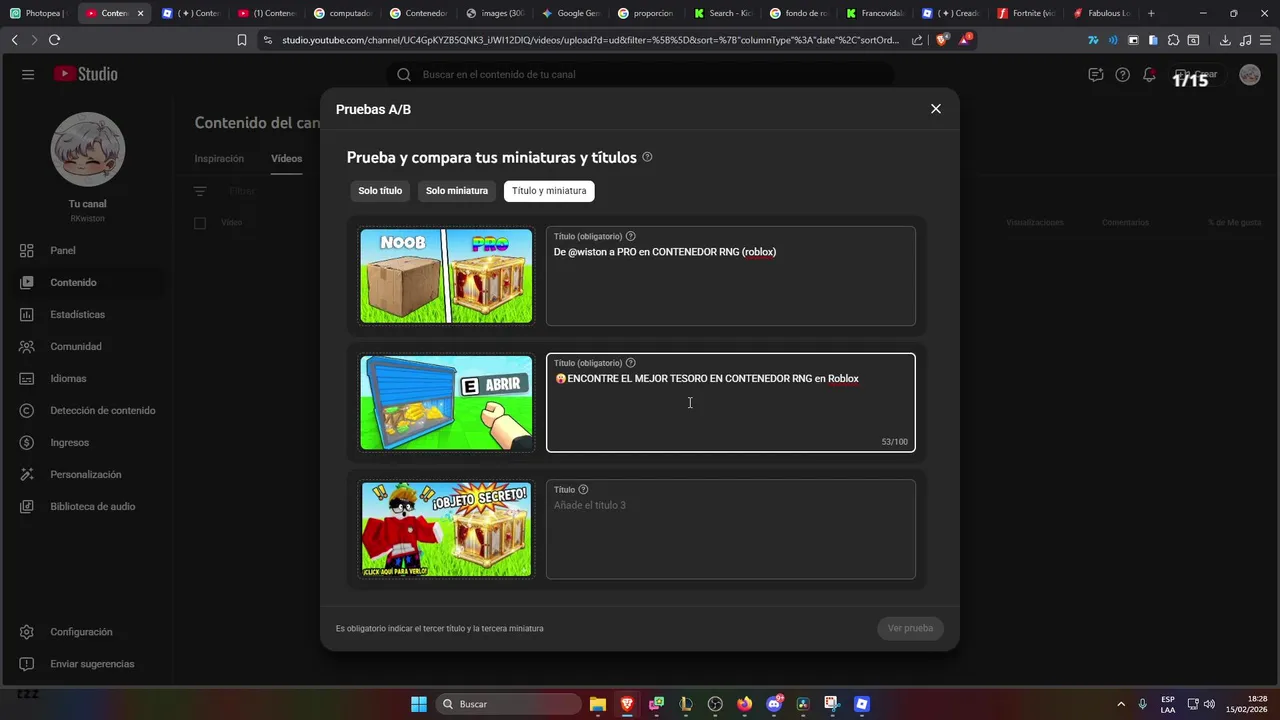This screenshot has height=720, width=1280.
Task: Select the Solo título option
Action: point(380,191)
